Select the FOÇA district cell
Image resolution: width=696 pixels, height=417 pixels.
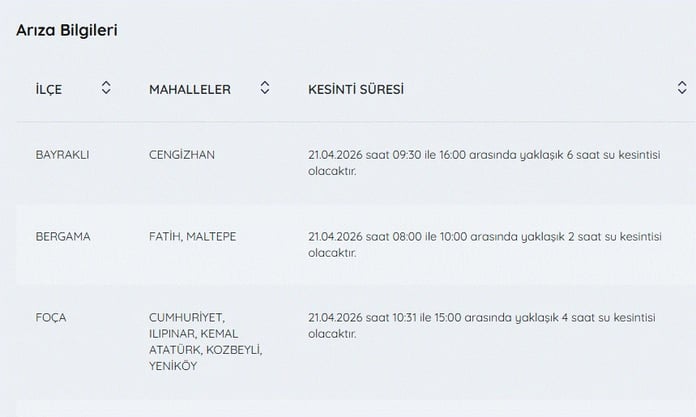coord(50,317)
